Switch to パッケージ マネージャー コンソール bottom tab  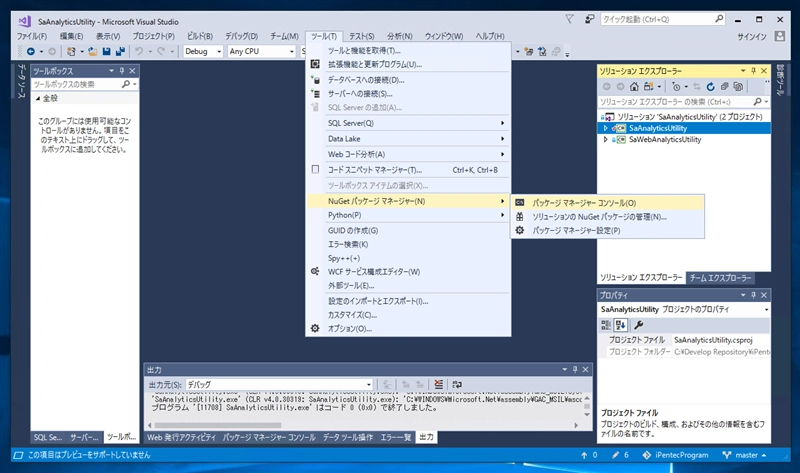(x=269, y=437)
